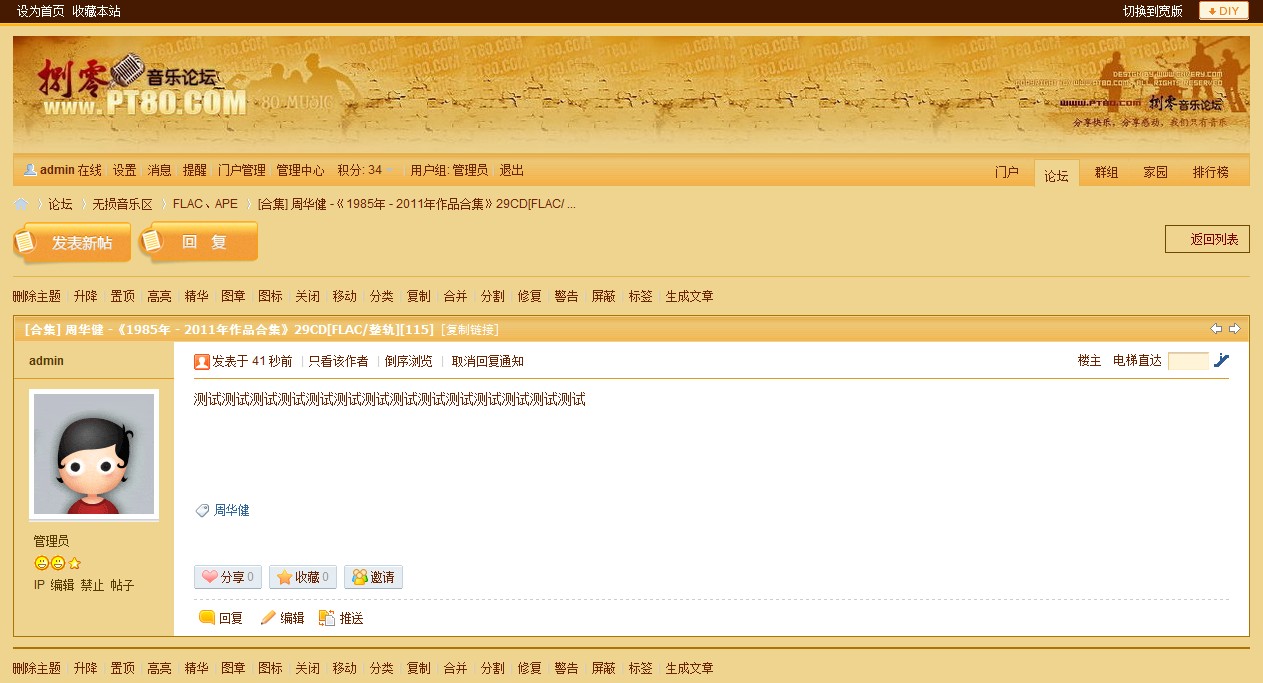This screenshot has height=683, width=1263.
Task: Open 门户管理 in the user bar
Action: click(242, 170)
